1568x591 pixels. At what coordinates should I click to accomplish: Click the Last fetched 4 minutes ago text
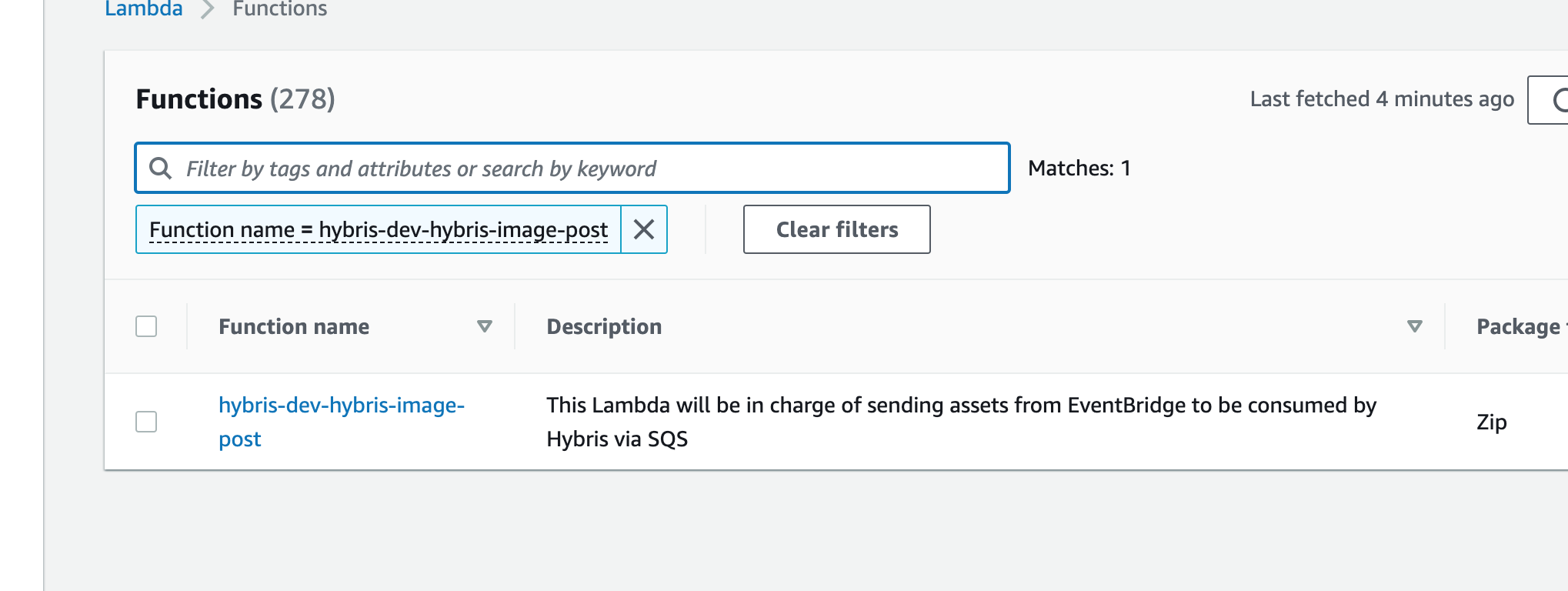1381,99
